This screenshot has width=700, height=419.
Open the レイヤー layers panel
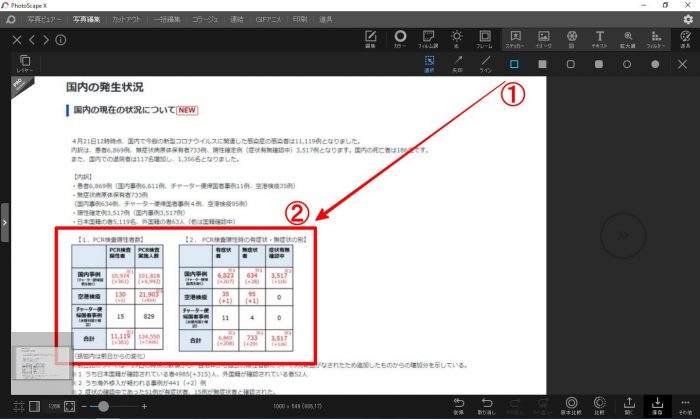pyautogui.click(x=25, y=63)
